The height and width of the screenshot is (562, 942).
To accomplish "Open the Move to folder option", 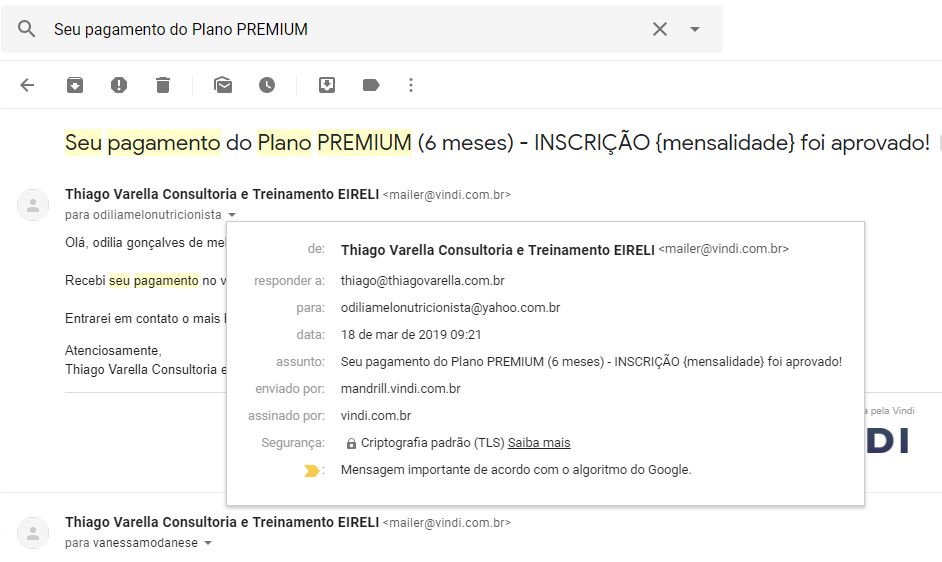I will pos(327,85).
